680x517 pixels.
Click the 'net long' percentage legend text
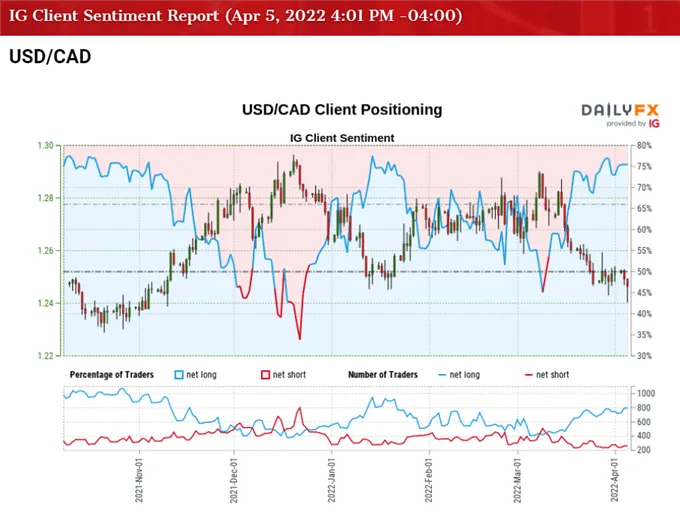click(x=202, y=375)
